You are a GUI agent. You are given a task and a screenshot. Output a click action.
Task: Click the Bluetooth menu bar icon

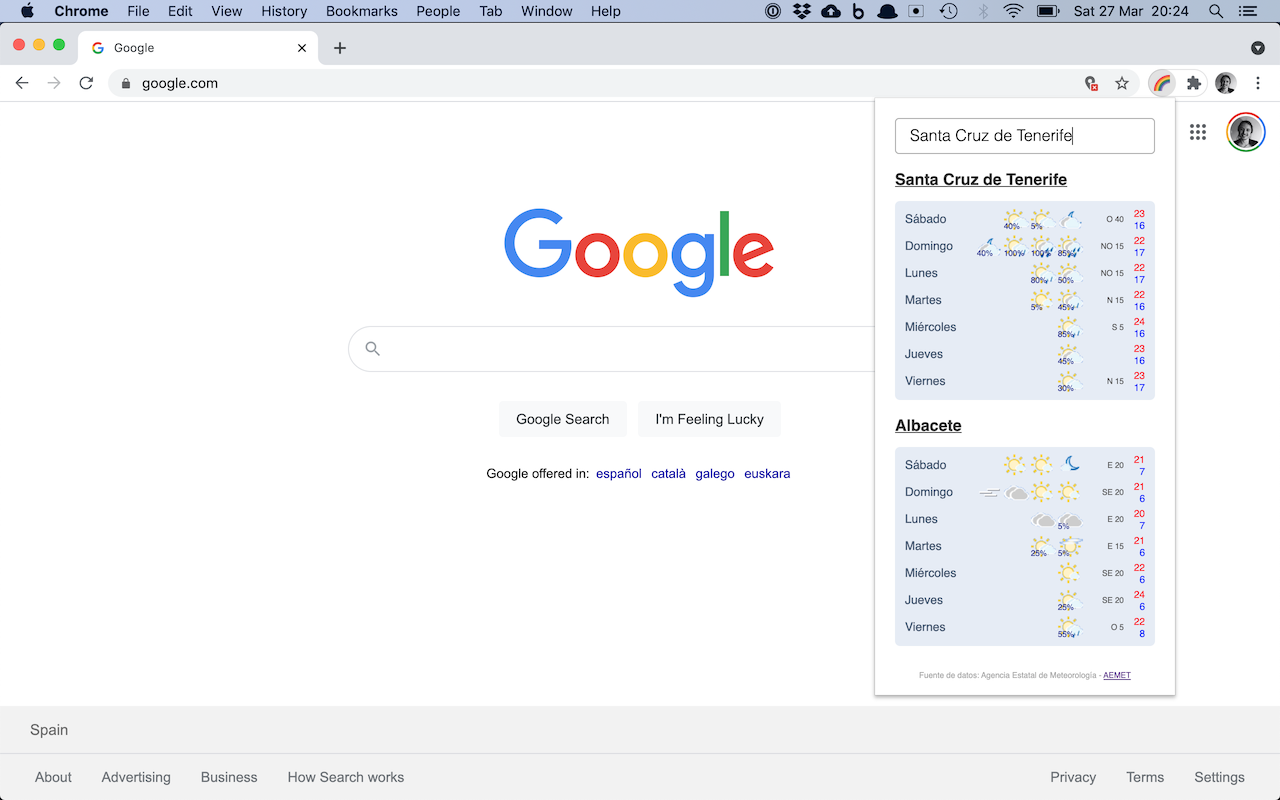983,11
